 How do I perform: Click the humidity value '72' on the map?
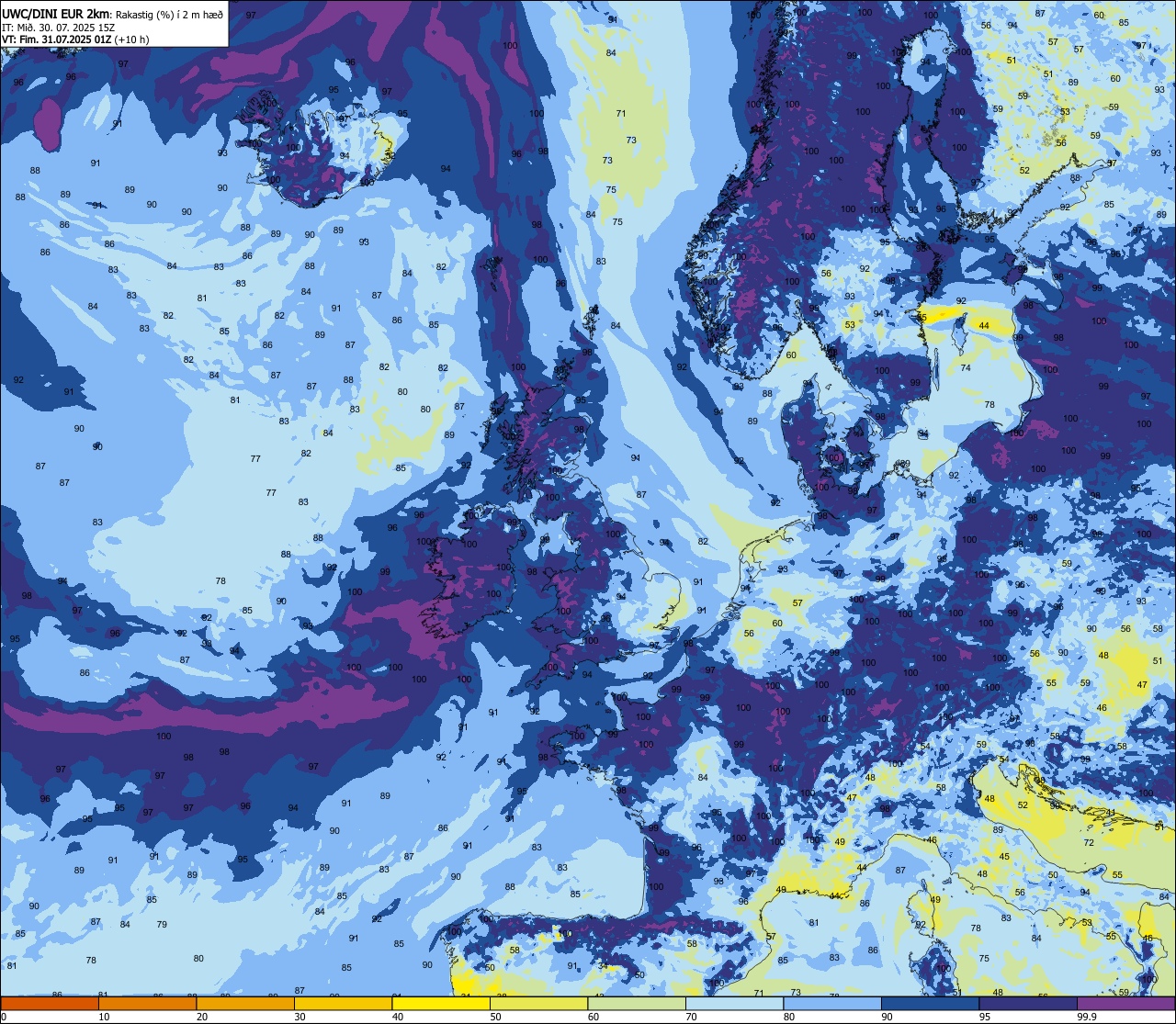click(1089, 842)
